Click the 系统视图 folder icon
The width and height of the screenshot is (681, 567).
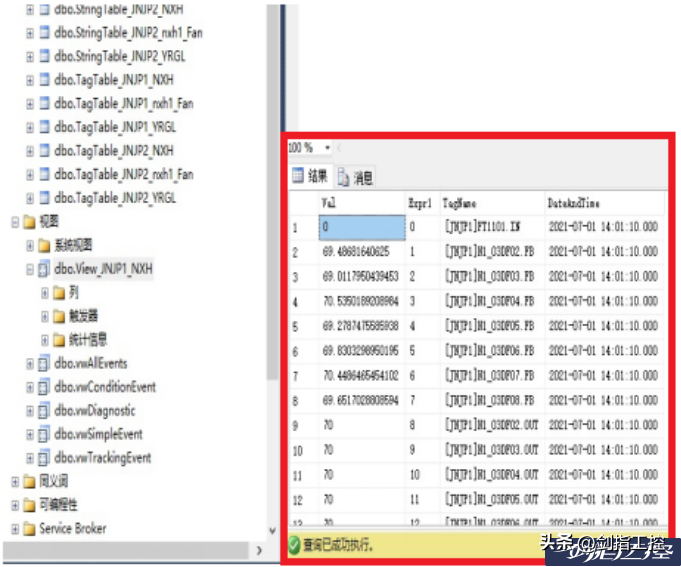coord(44,246)
